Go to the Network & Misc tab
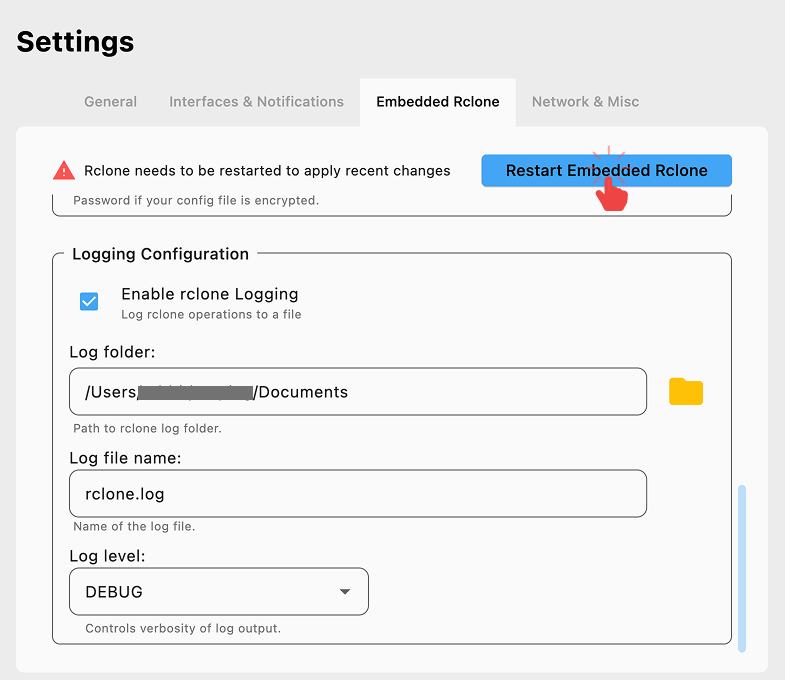785x680 pixels. point(585,102)
